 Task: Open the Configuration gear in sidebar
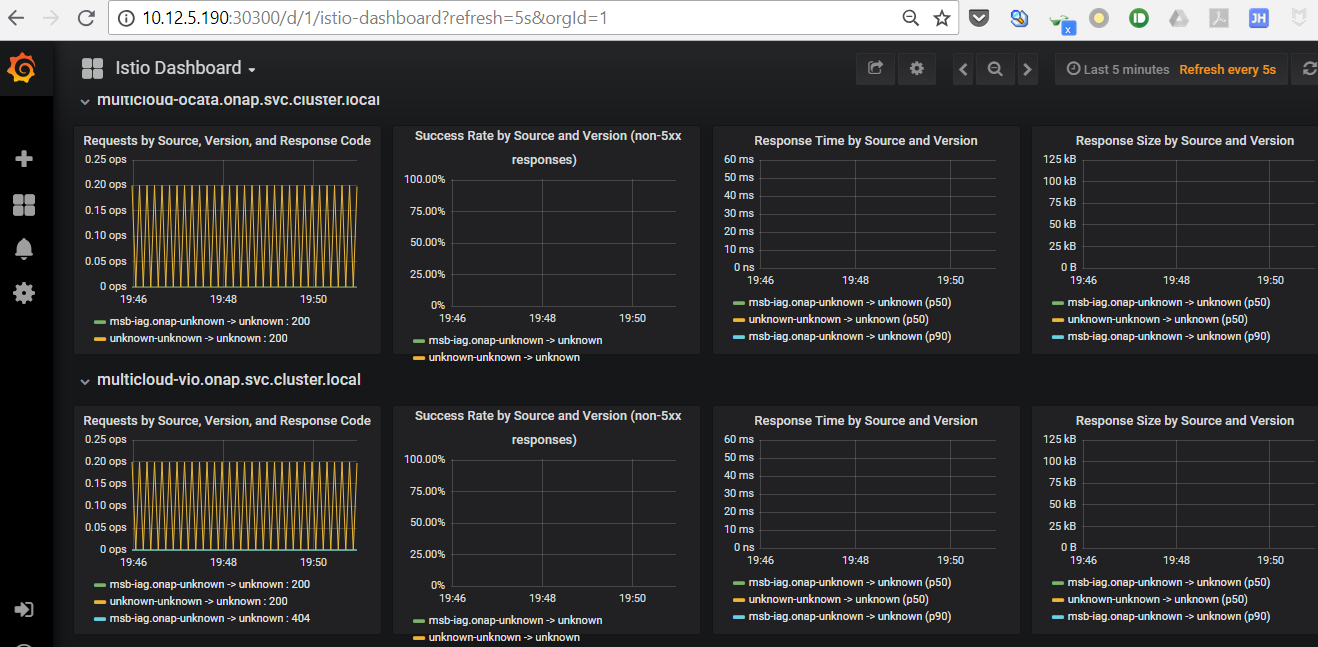tap(24, 293)
